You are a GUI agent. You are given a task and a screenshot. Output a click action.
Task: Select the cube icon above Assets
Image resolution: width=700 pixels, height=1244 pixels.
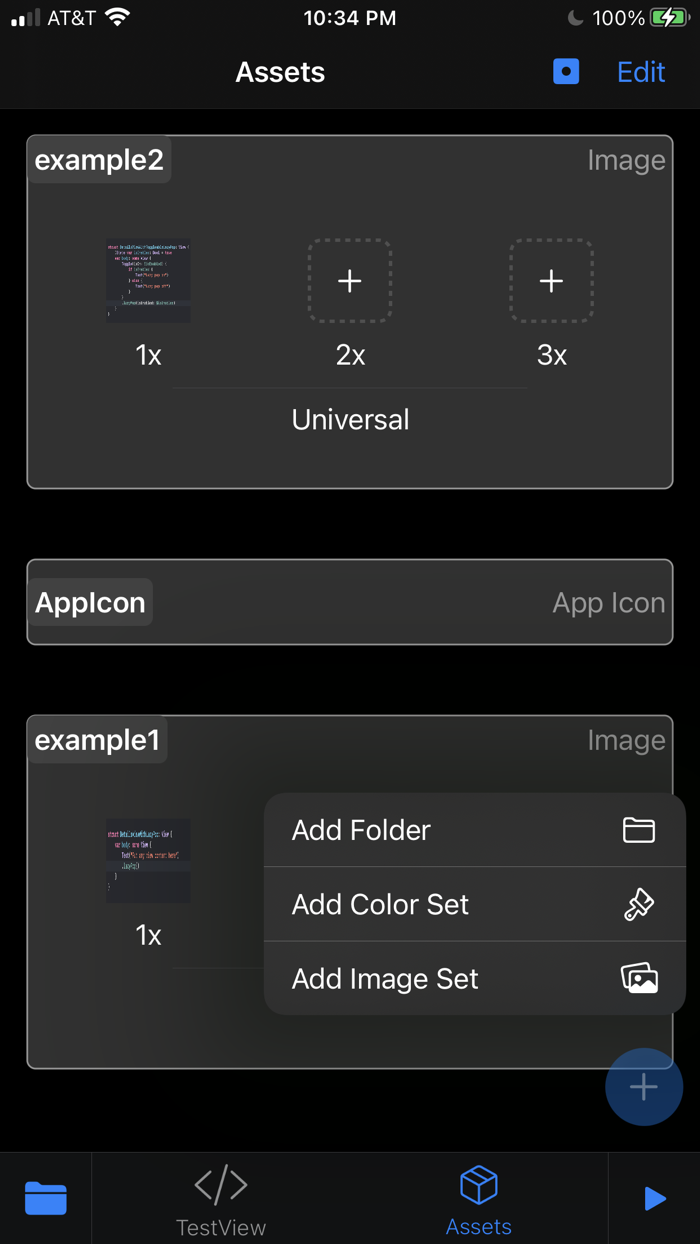click(478, 1185)
